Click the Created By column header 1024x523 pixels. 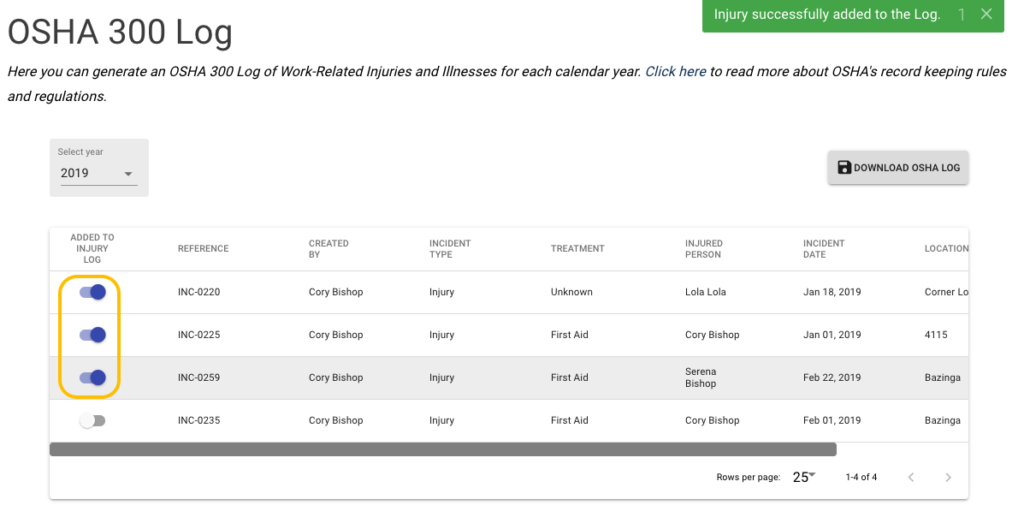(328, 249)
